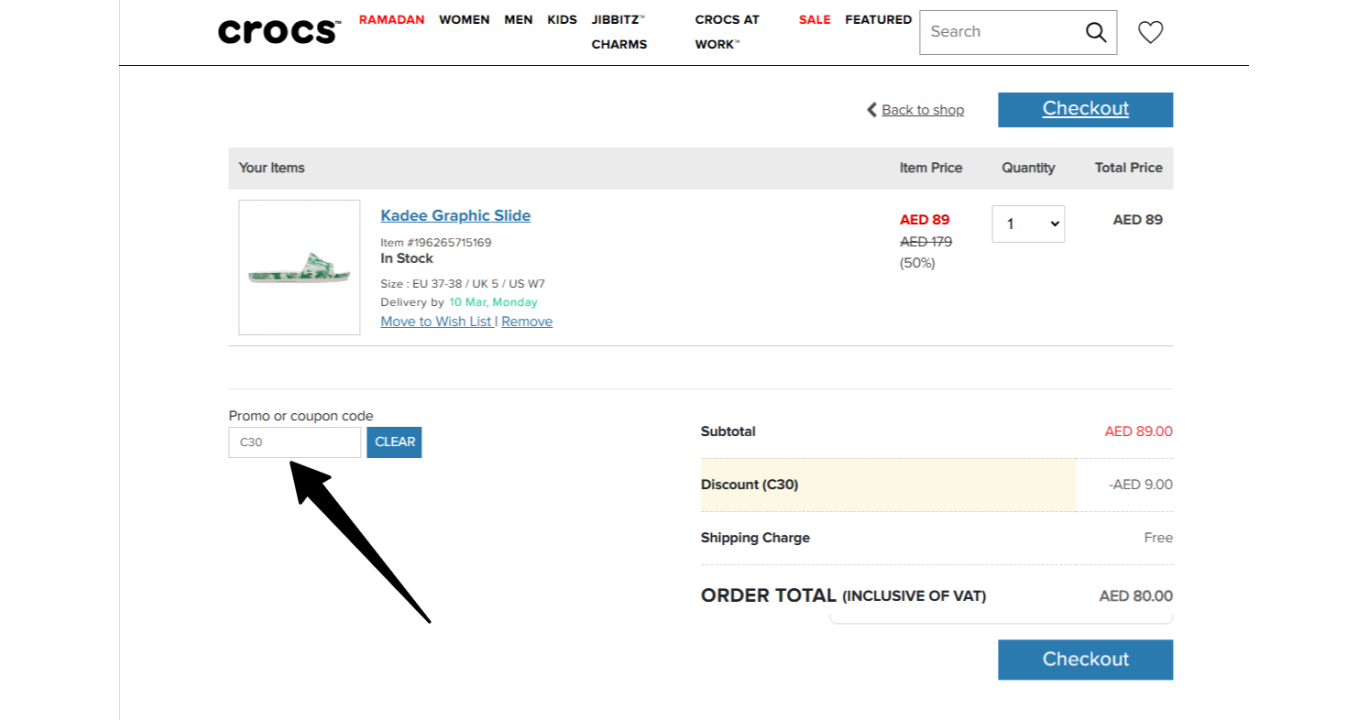Viewport: 1368px width, 720px height.
Task: Open the Kadee Graphic Slide product link
Action: [x=455, y=216]
